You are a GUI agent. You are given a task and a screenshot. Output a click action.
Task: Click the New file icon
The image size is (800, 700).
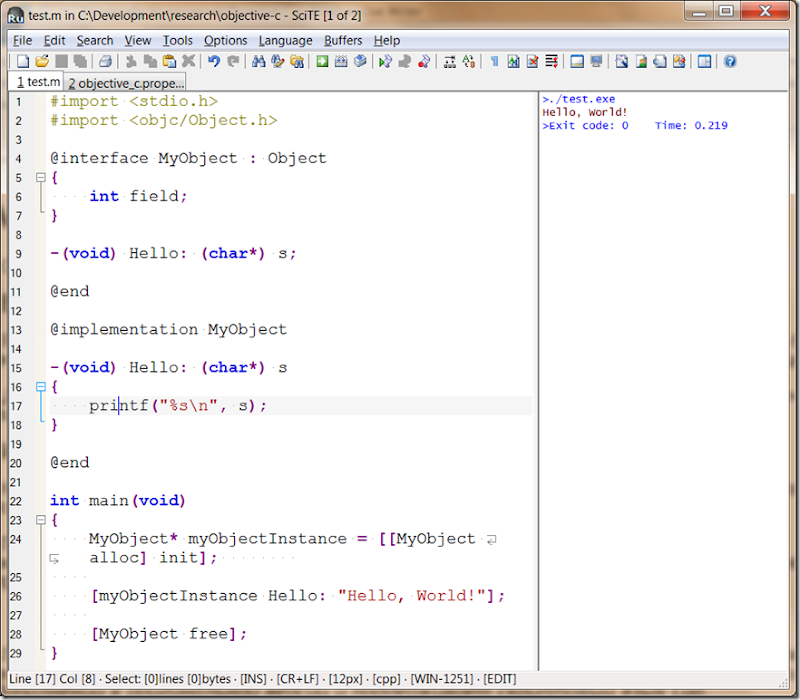[22, 62]
